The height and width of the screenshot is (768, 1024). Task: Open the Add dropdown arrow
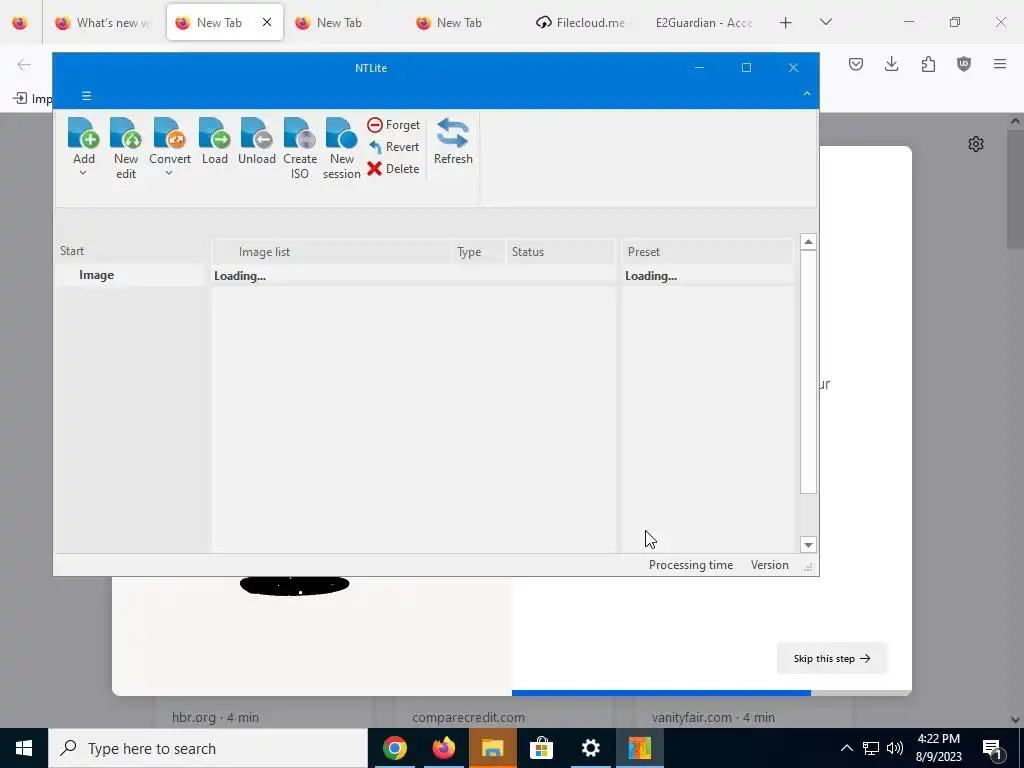[x=83, y=173]
